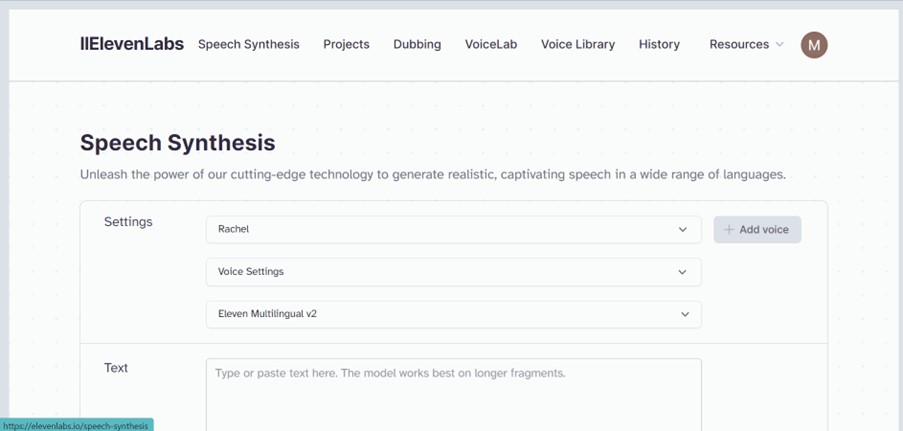Screen dimensions: 903x431
Task: Click the Text section label
Action: click(116, 368)
